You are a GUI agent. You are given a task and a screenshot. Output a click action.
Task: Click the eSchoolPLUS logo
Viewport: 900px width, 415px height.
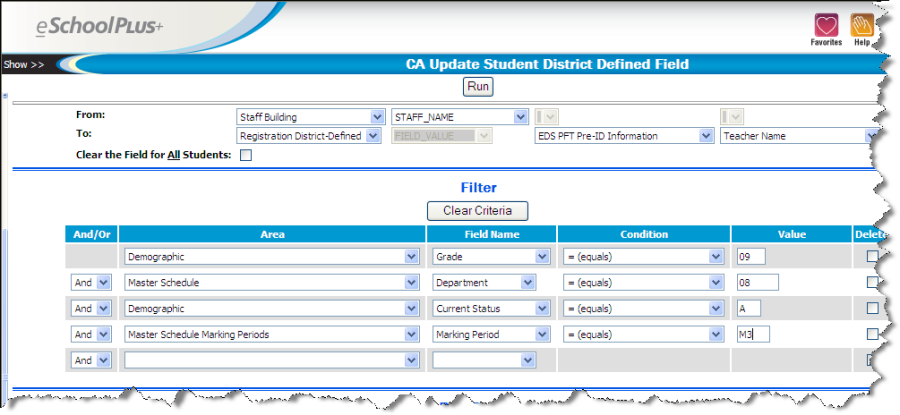click(98, 27)
